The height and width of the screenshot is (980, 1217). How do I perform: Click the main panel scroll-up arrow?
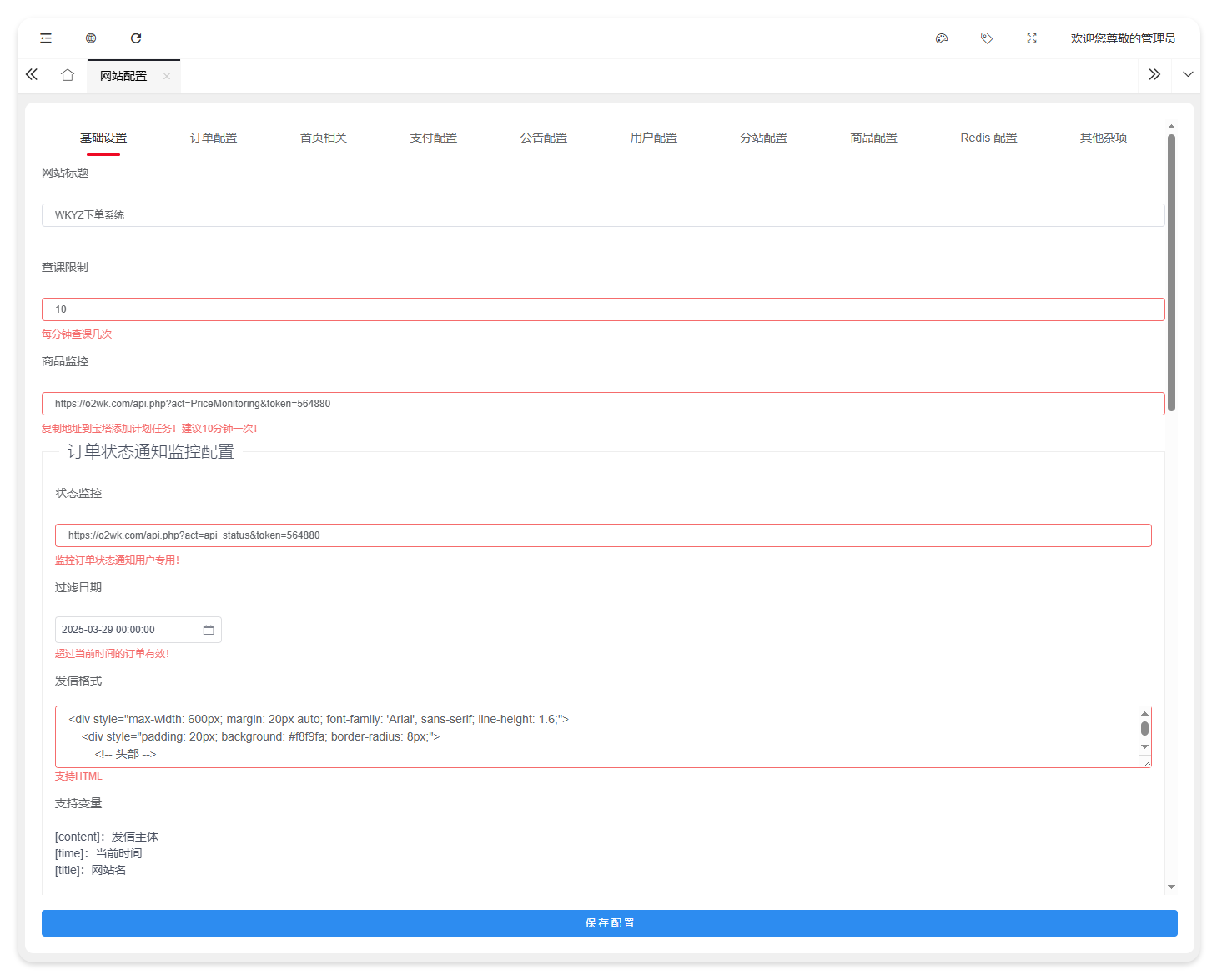tap(1171, 127)
